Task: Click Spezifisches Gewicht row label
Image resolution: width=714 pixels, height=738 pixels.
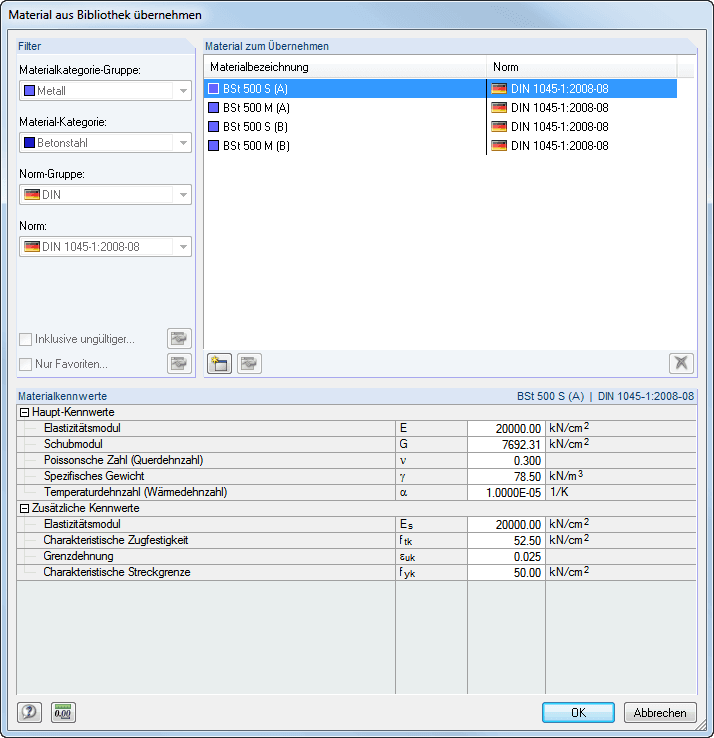Action: [x=94, y=476]
